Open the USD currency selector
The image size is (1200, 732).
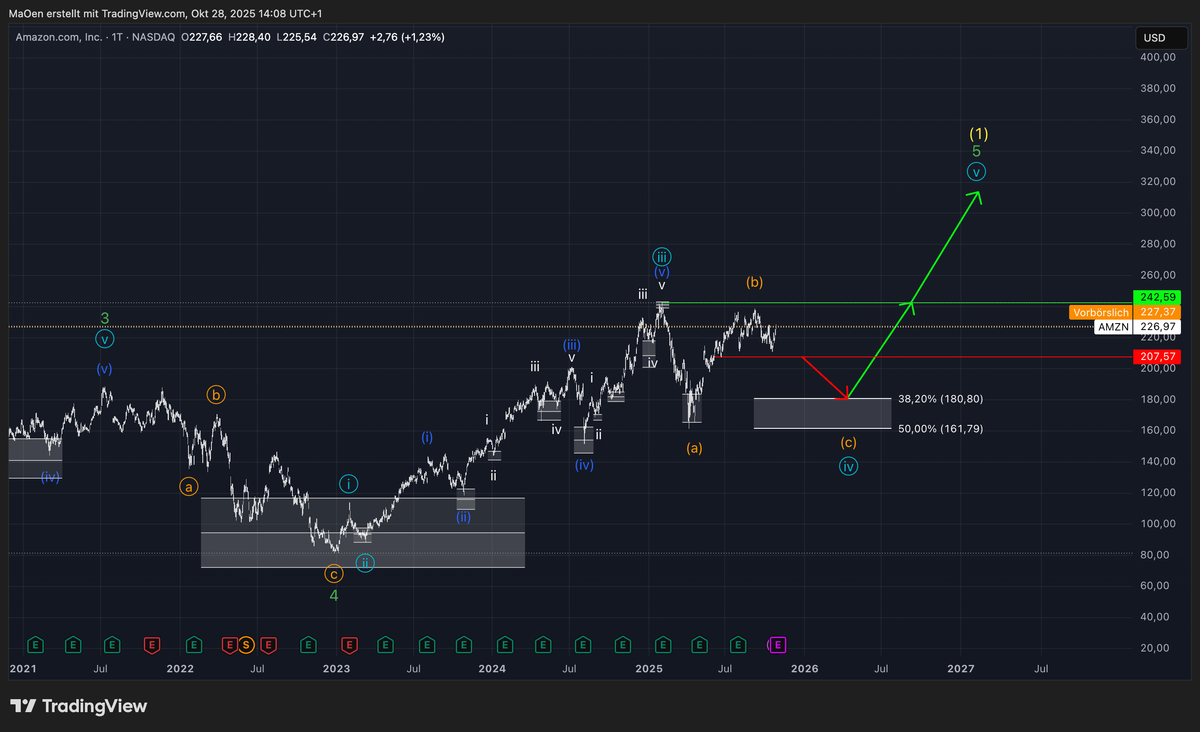[1153, 38]
